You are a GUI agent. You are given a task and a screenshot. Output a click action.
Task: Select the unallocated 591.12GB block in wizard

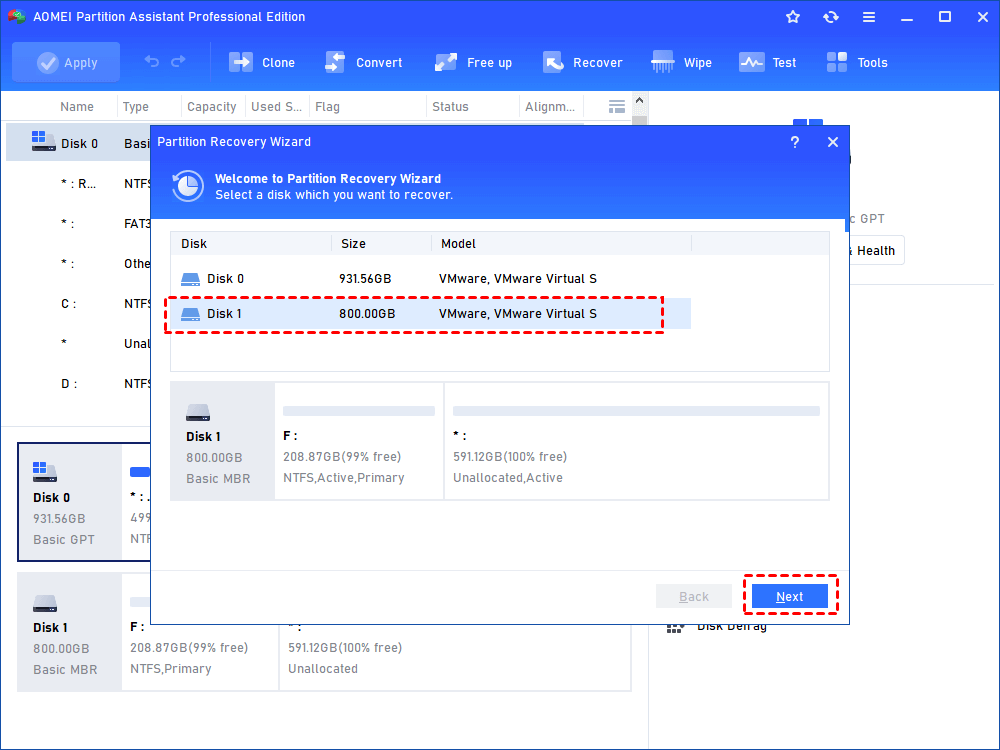click(636, 441)
